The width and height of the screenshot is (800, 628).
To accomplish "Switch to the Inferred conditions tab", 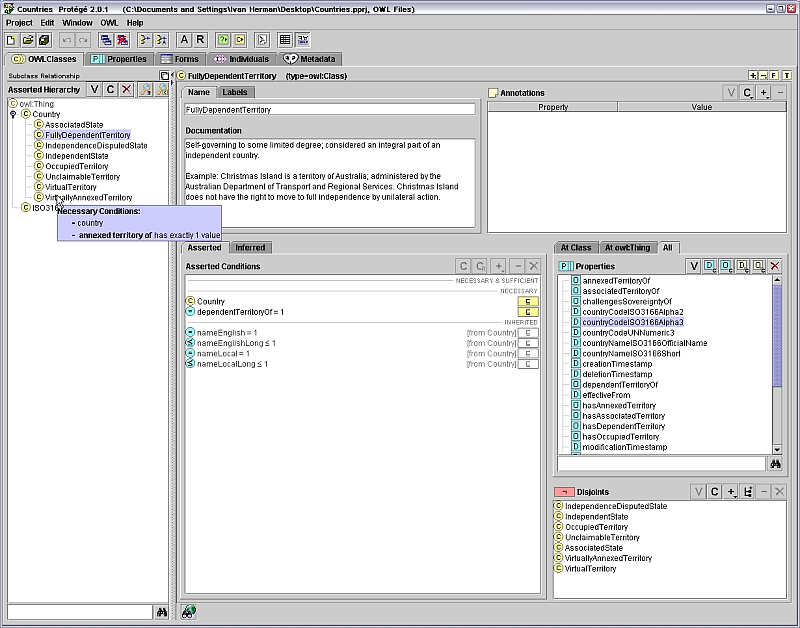I will pyautogui.click(x=250, y=247).
